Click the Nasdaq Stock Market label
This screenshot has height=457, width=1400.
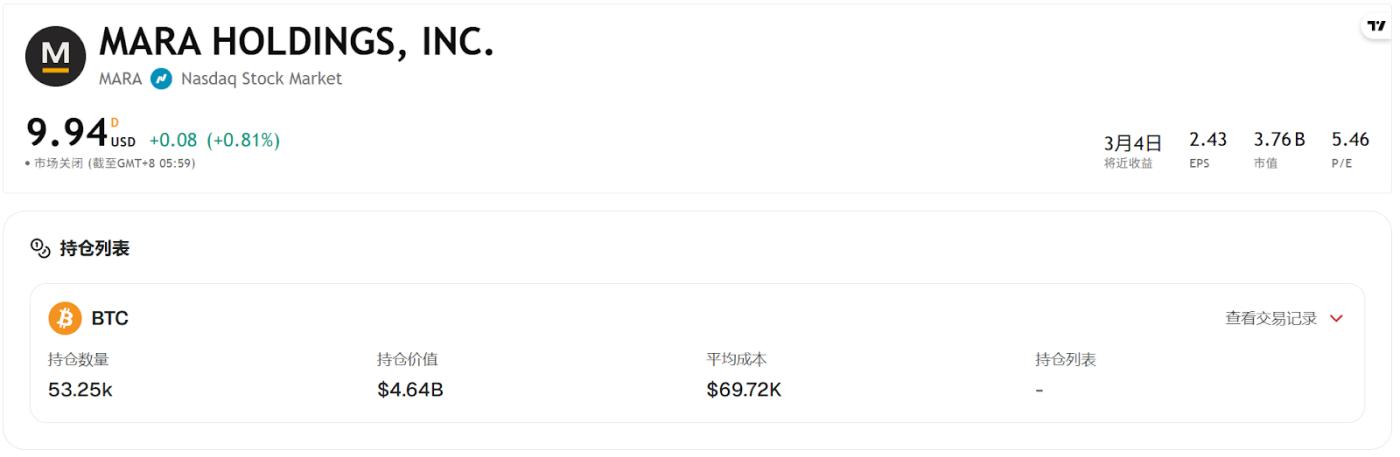[x=261, y=79]
